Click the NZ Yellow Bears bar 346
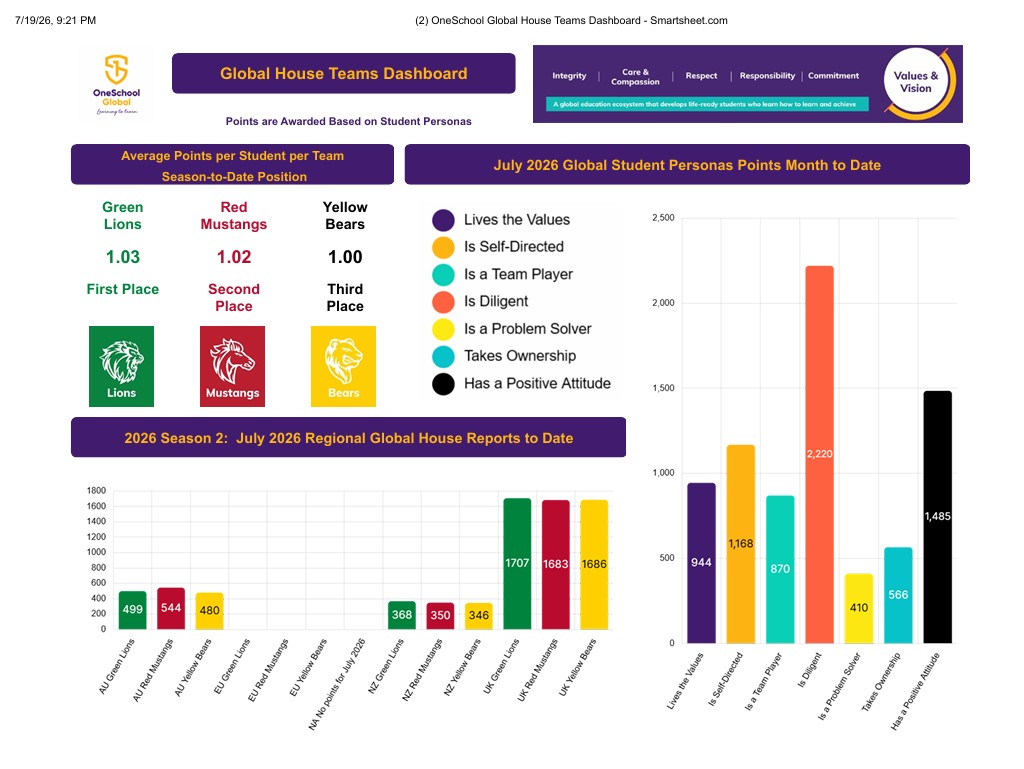 click(x=479, y=616)
